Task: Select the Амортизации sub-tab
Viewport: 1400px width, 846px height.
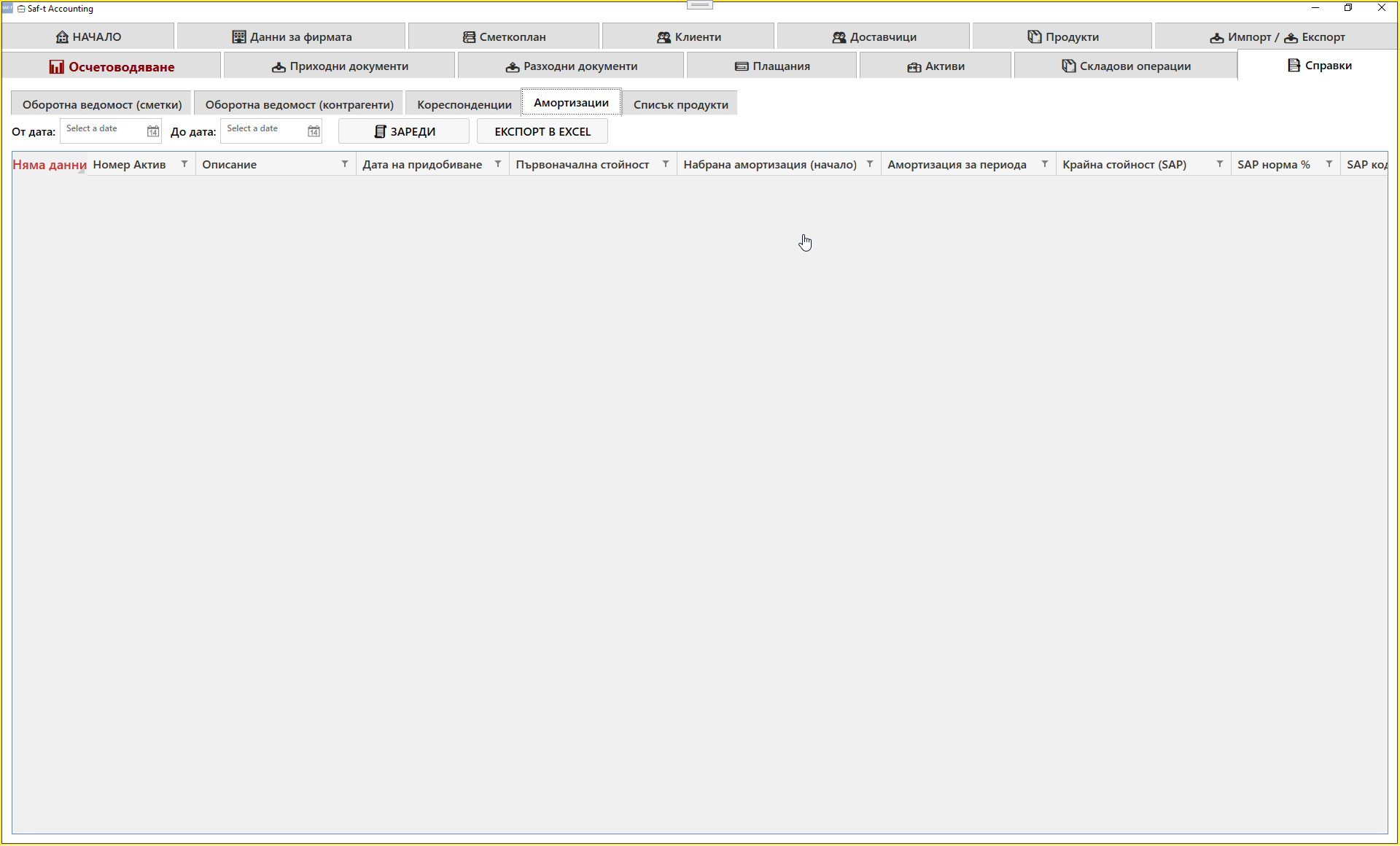Action: [571, 102]
